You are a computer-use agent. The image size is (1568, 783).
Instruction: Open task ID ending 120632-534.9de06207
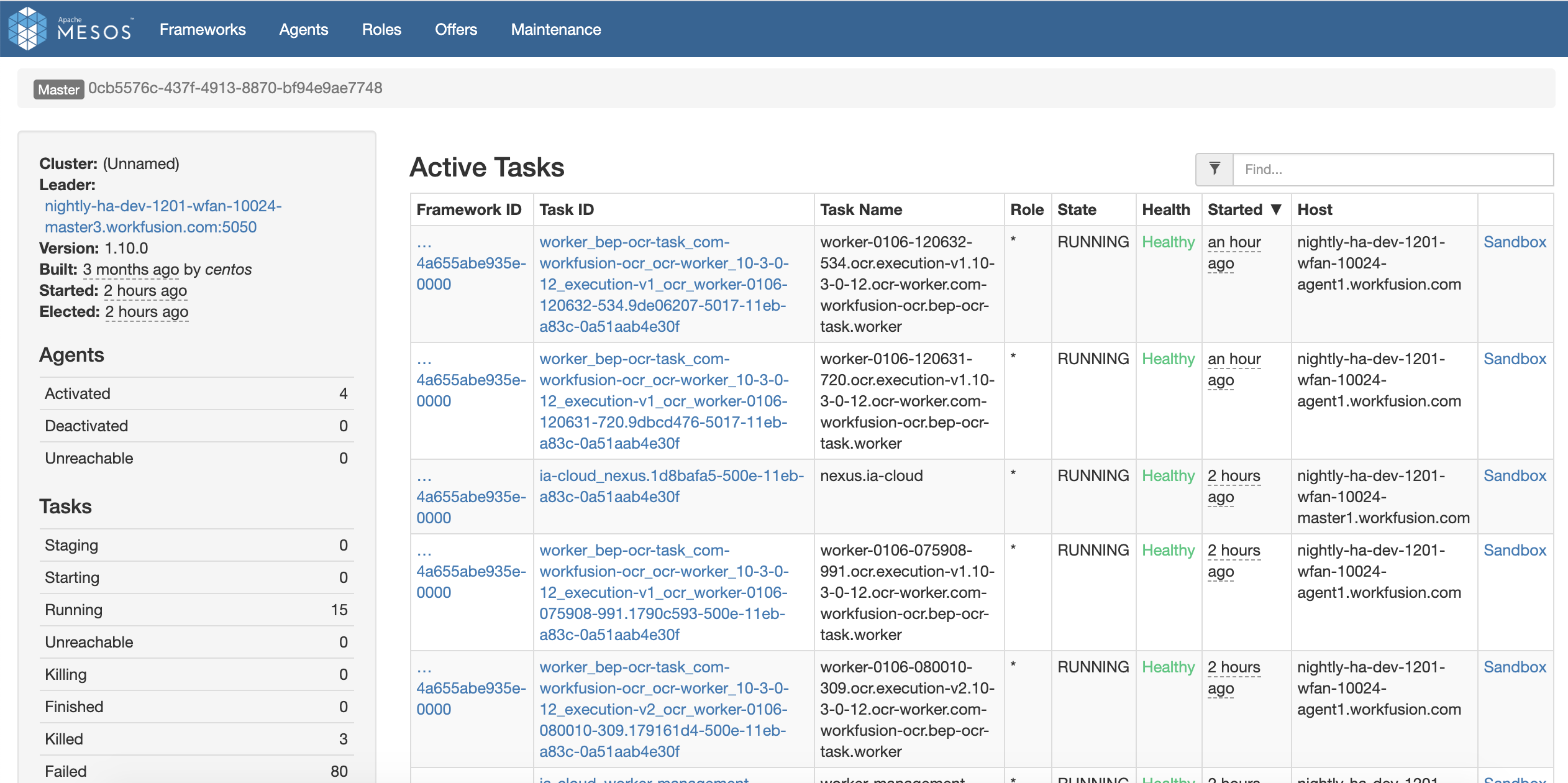click(x=664, y=284)
